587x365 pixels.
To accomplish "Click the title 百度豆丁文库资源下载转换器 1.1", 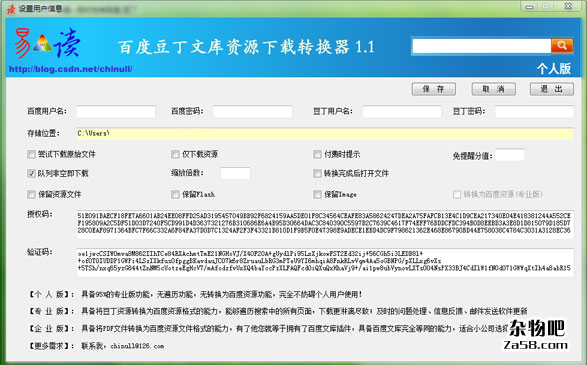I will coord(246,48).
